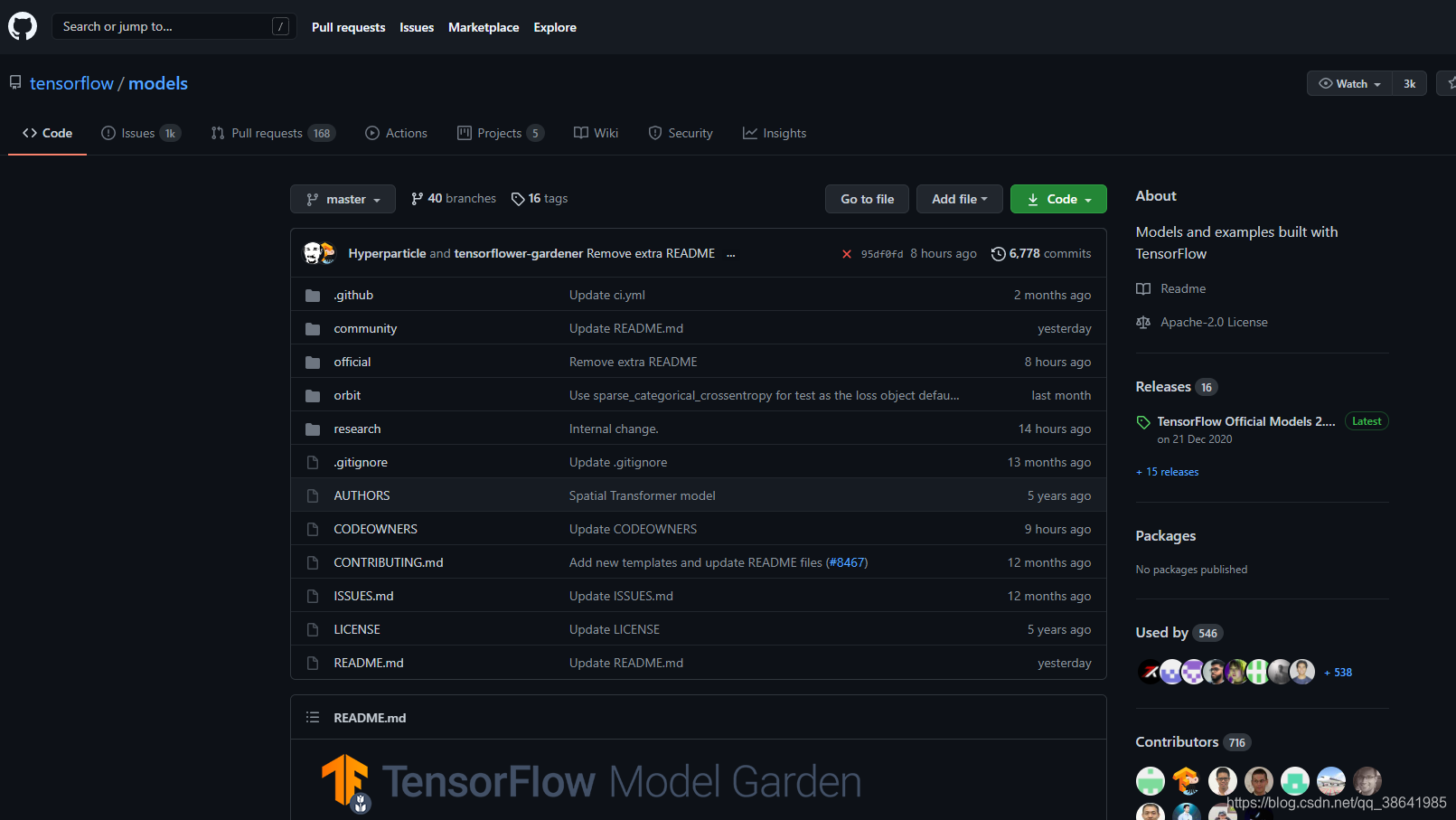
Task: Open the latest release tag icon
Action: pyautogui.click(x=1143, y=422)
